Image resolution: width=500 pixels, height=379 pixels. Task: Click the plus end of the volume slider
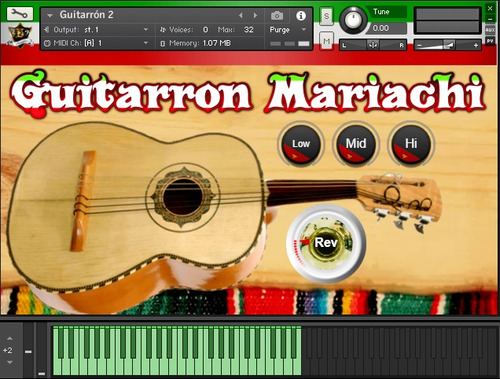tap(476, 45)
